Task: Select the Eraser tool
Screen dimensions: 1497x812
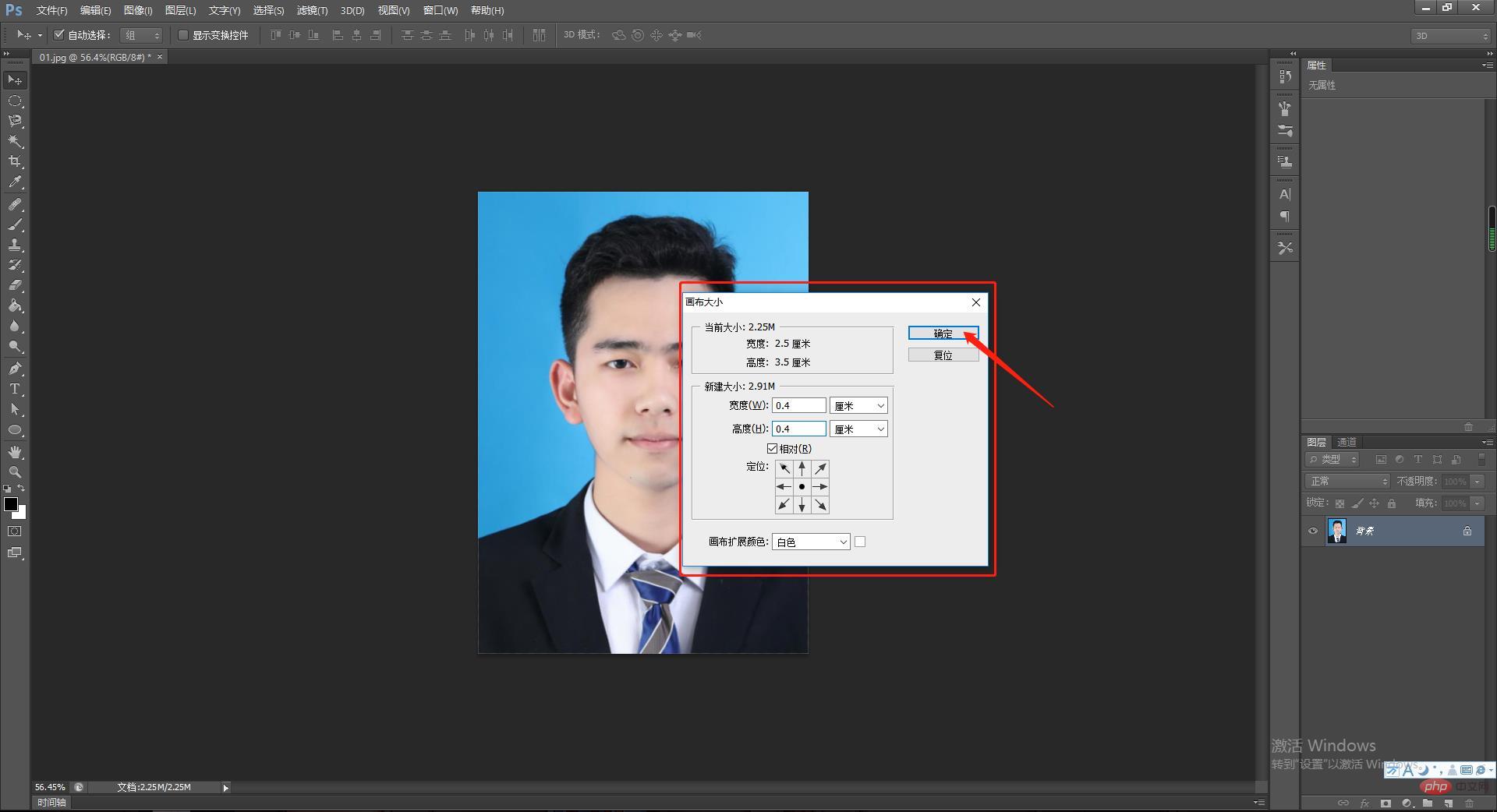Action: [x=15, y=285]
